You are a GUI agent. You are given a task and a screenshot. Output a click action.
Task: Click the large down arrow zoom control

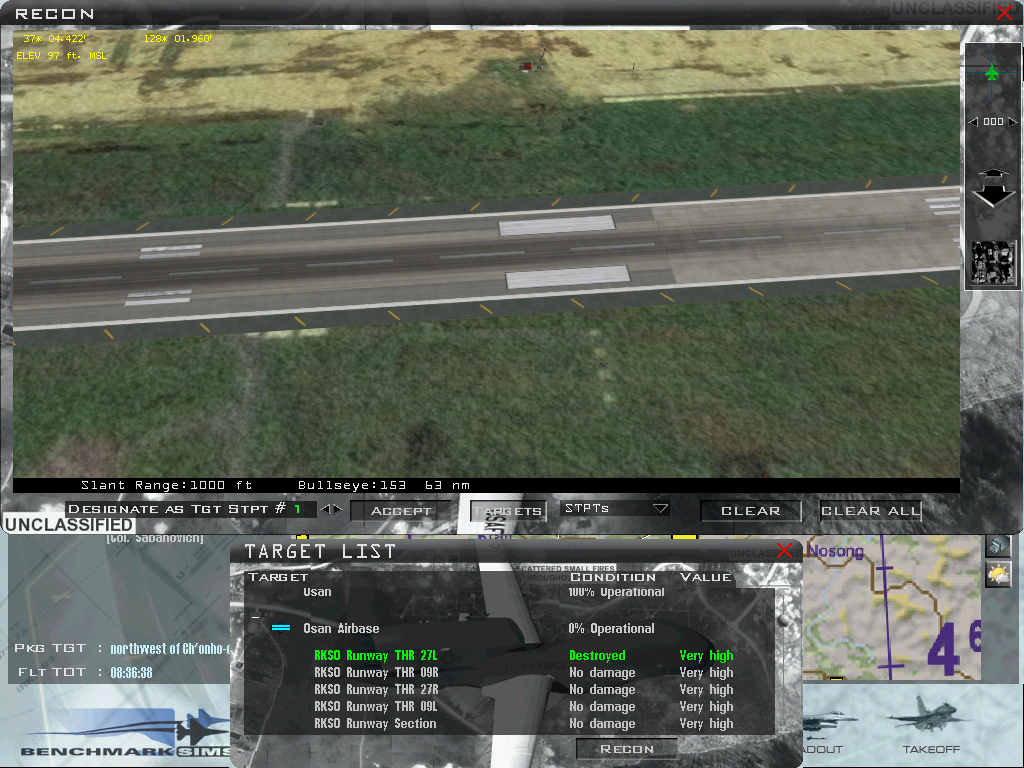click(x=993, y=194)
